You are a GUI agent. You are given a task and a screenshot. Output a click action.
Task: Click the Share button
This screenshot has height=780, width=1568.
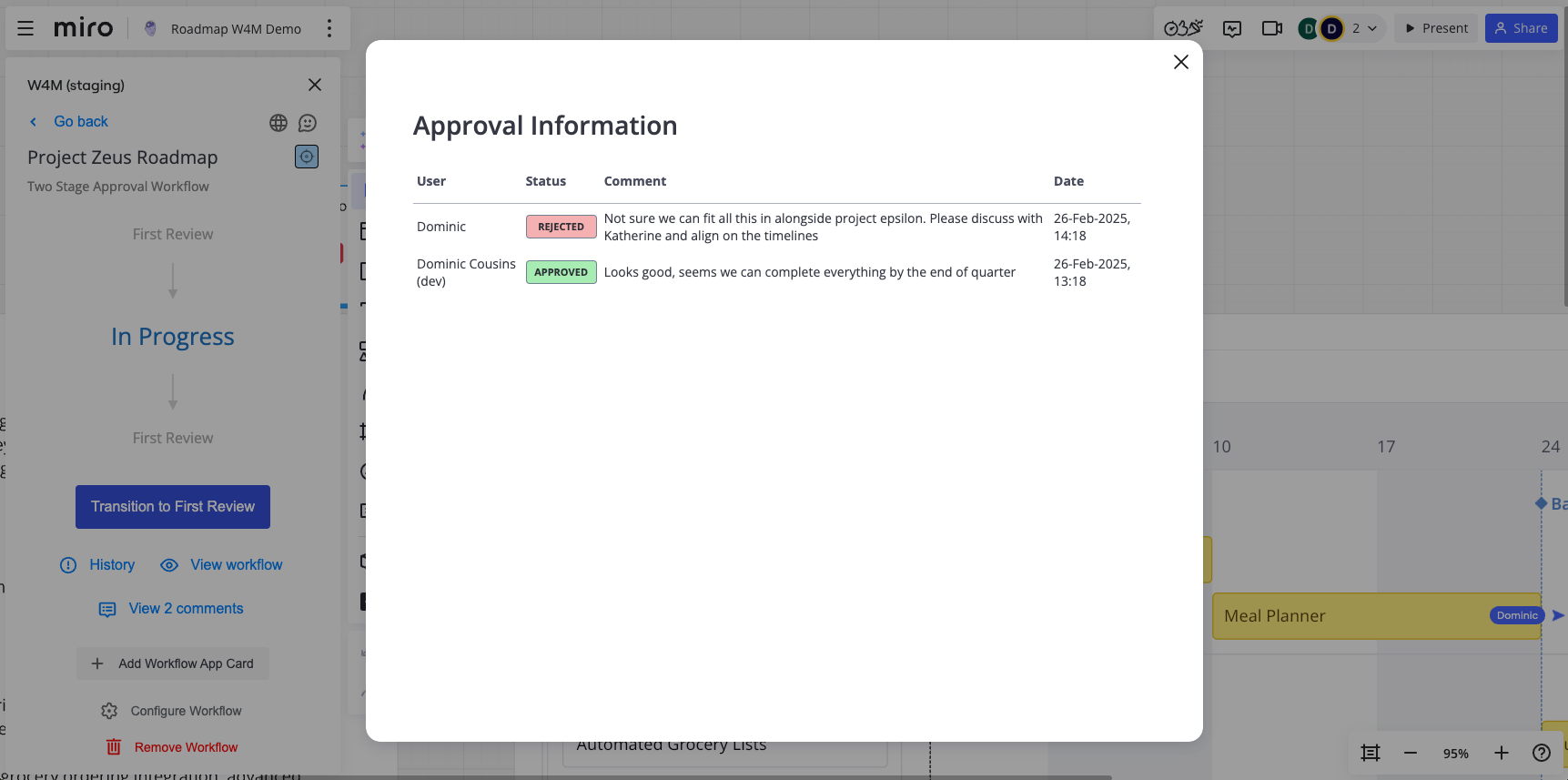click(x=1521, y=28)
